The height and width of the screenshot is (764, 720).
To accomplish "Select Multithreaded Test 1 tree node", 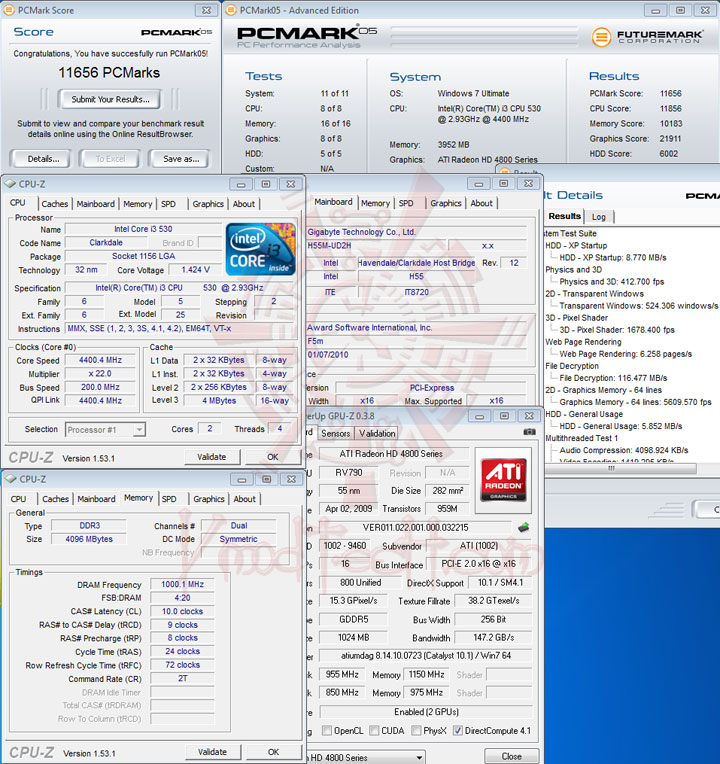I will 582,438.
